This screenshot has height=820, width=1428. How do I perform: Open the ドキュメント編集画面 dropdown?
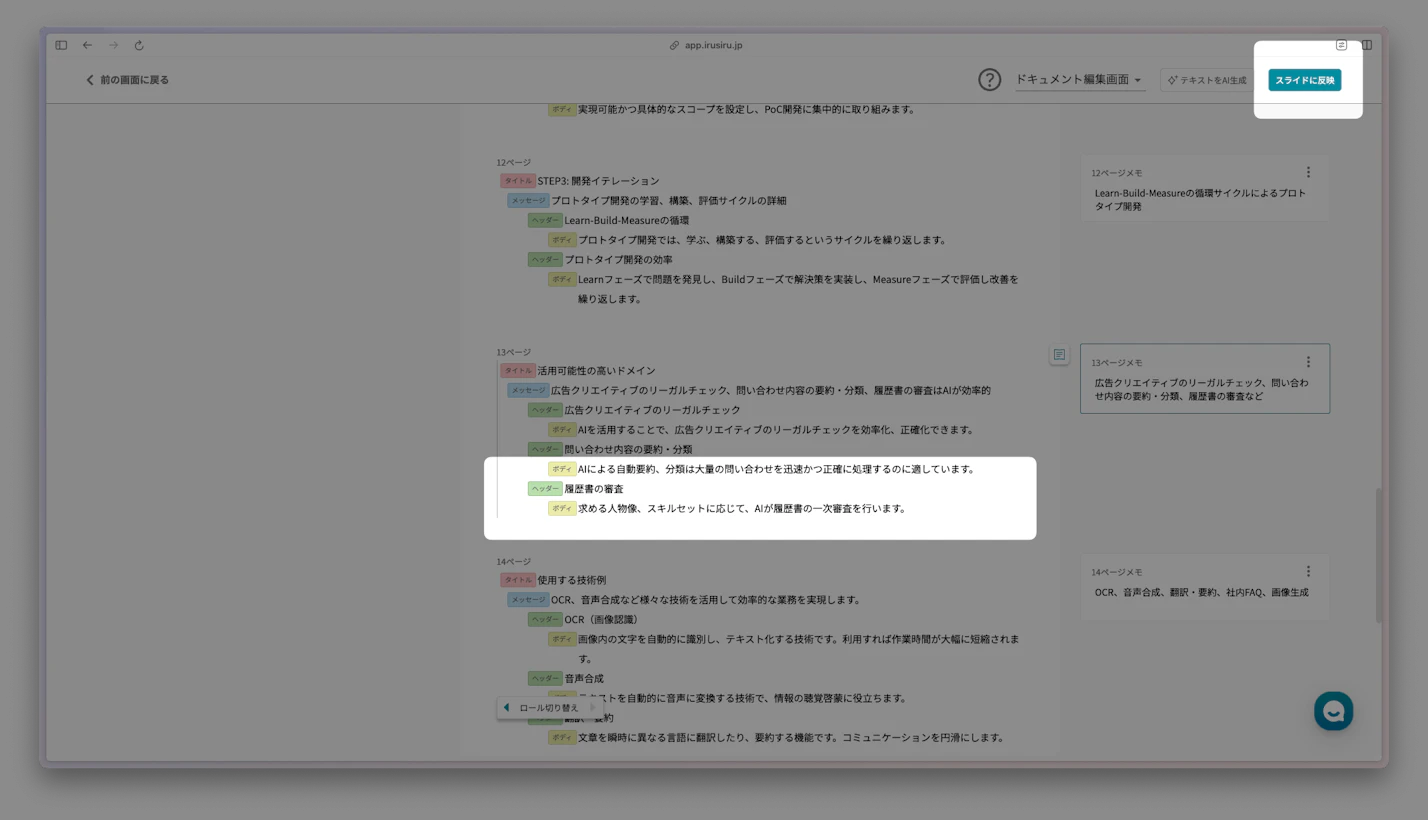(1079, 80)
